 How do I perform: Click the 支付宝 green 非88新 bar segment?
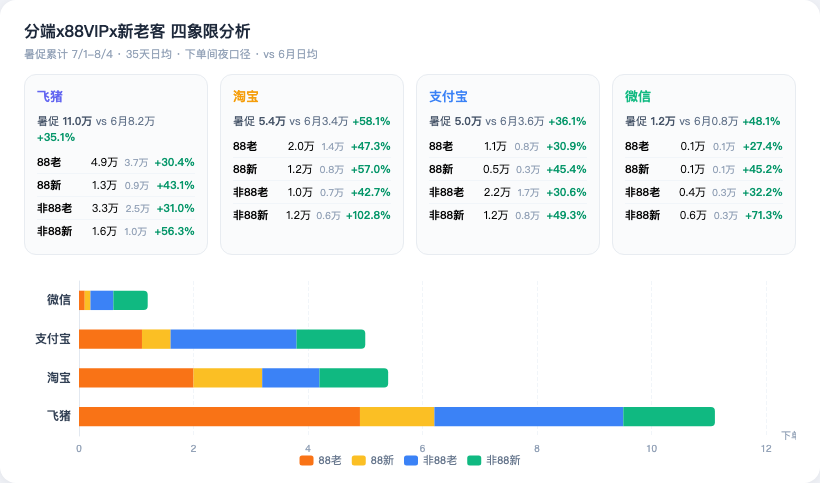coord(331,339)
